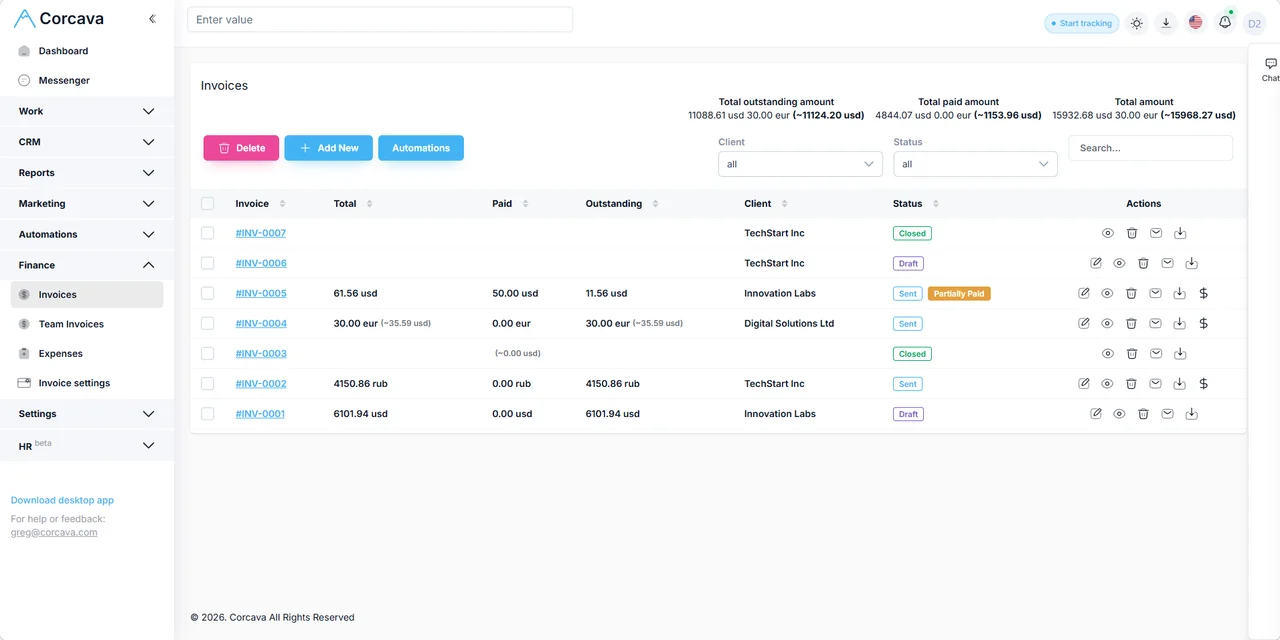This screenshot has height=640, width=1280.
Task: Email invoice #INV-0007 envelope icon
Action: click(1156, 233)
